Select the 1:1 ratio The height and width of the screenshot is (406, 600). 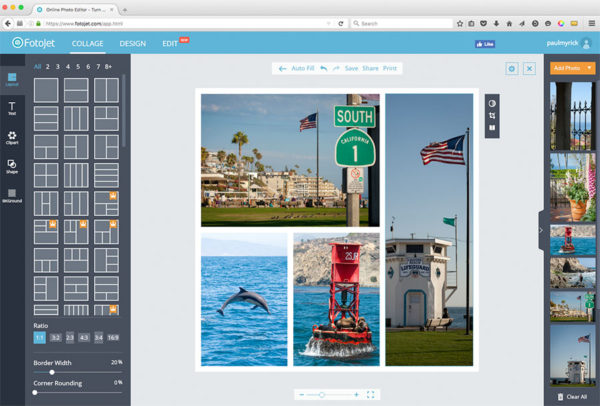(x=39, y=338)
